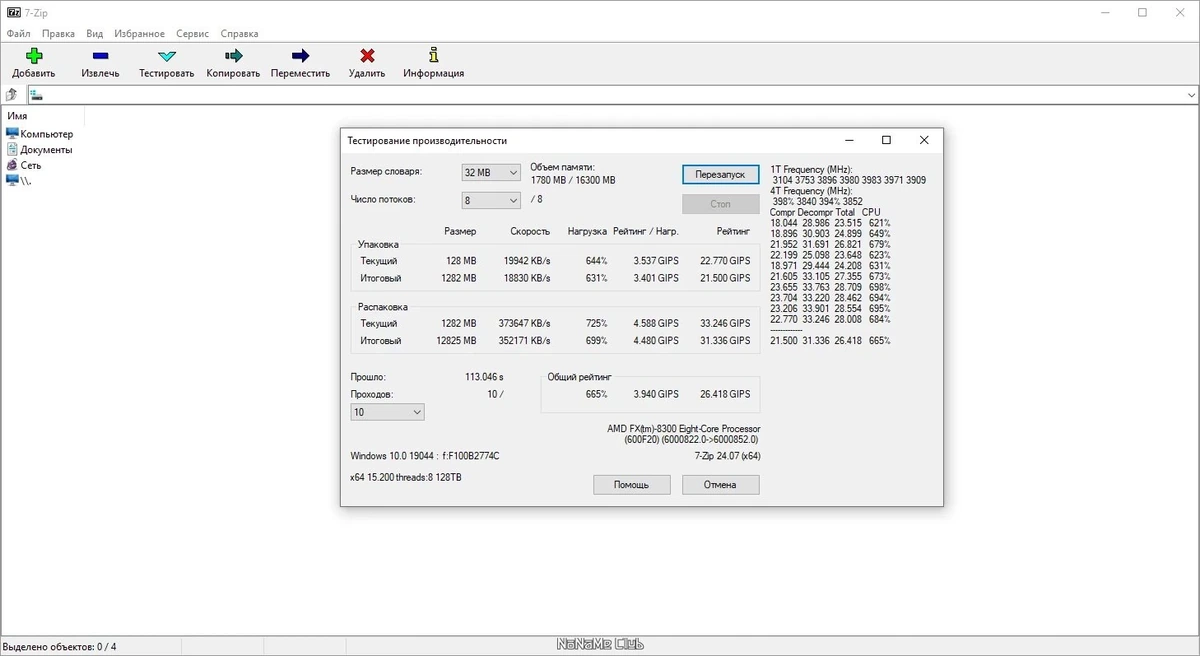Click the Удалить (Delete) red X icon

(x=367, y=56)
